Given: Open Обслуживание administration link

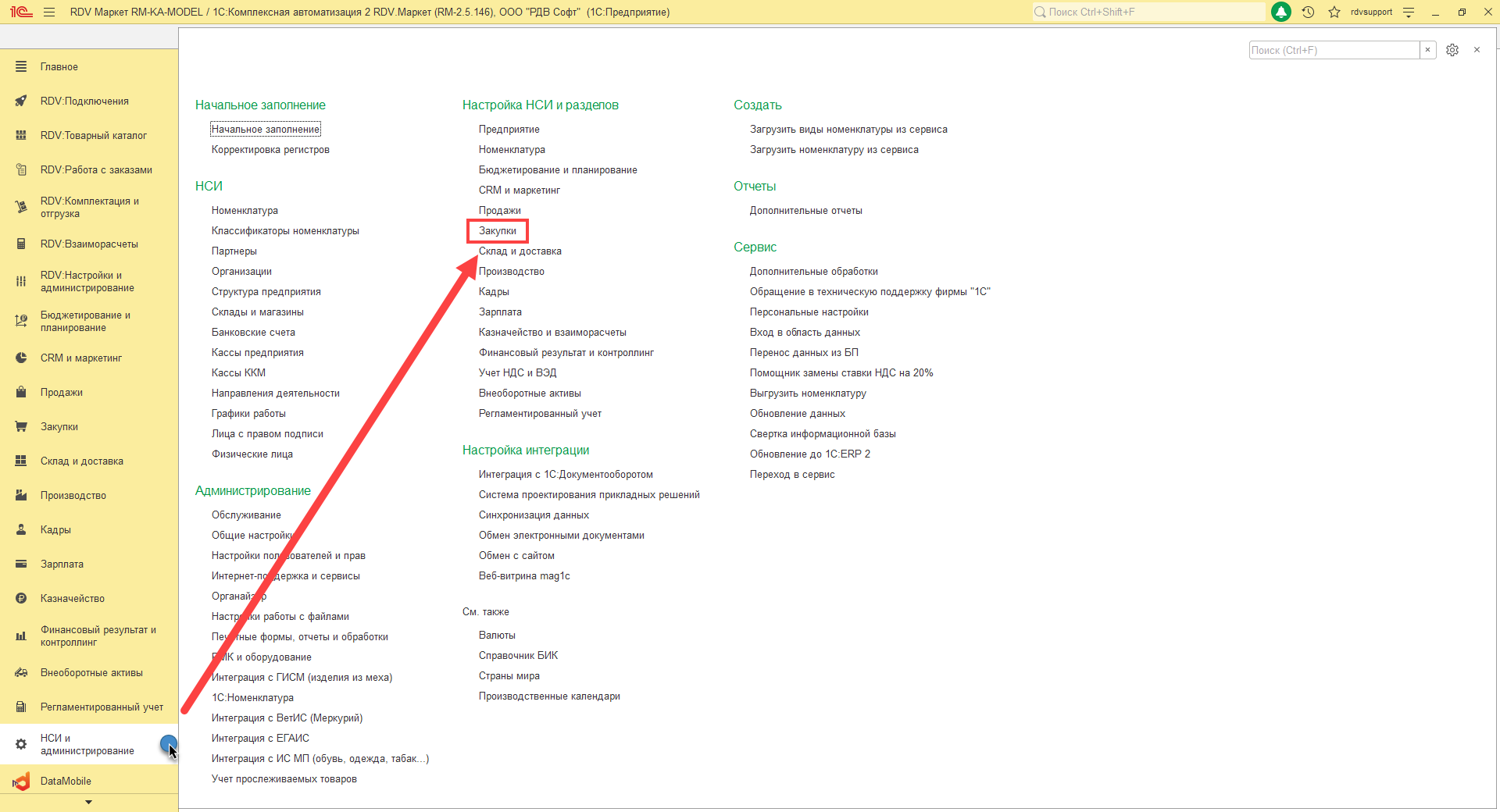Looking at the screenshot, I should tap(246, 515).
